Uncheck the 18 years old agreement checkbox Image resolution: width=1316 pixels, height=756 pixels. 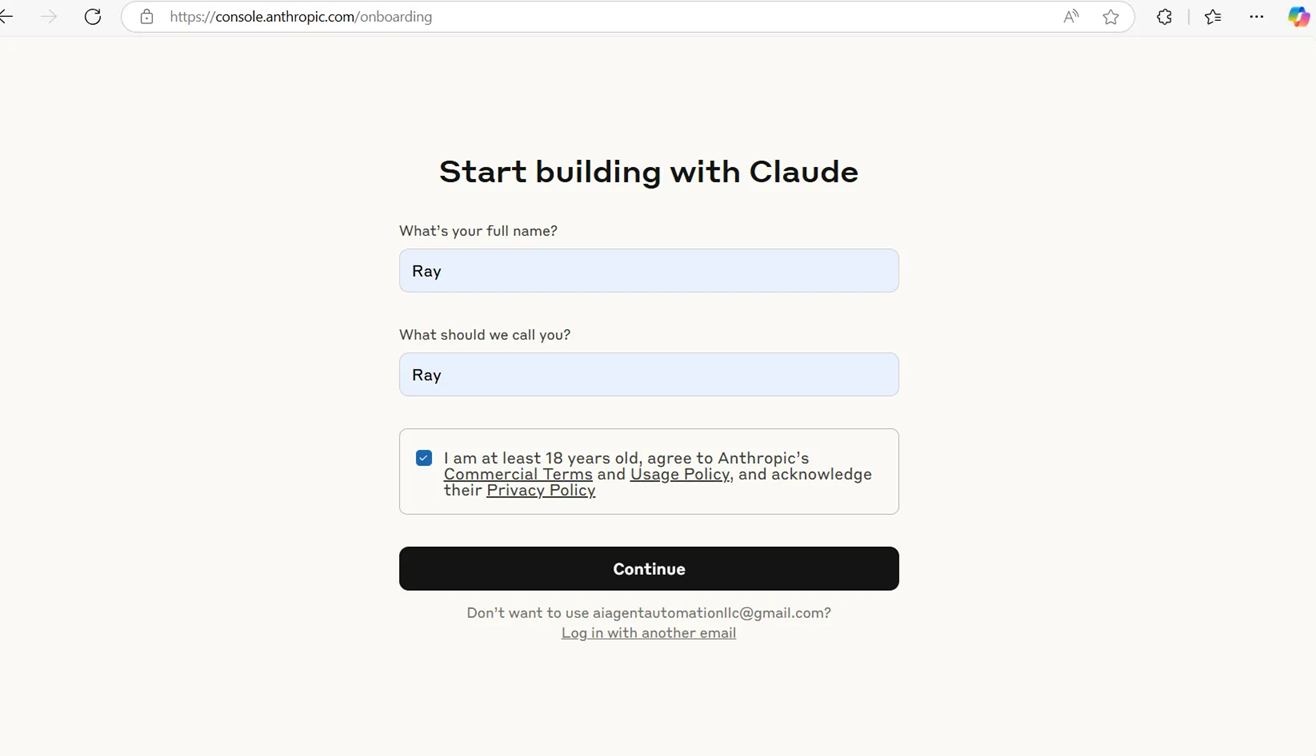pyautogui.click(x=424, y=458)
